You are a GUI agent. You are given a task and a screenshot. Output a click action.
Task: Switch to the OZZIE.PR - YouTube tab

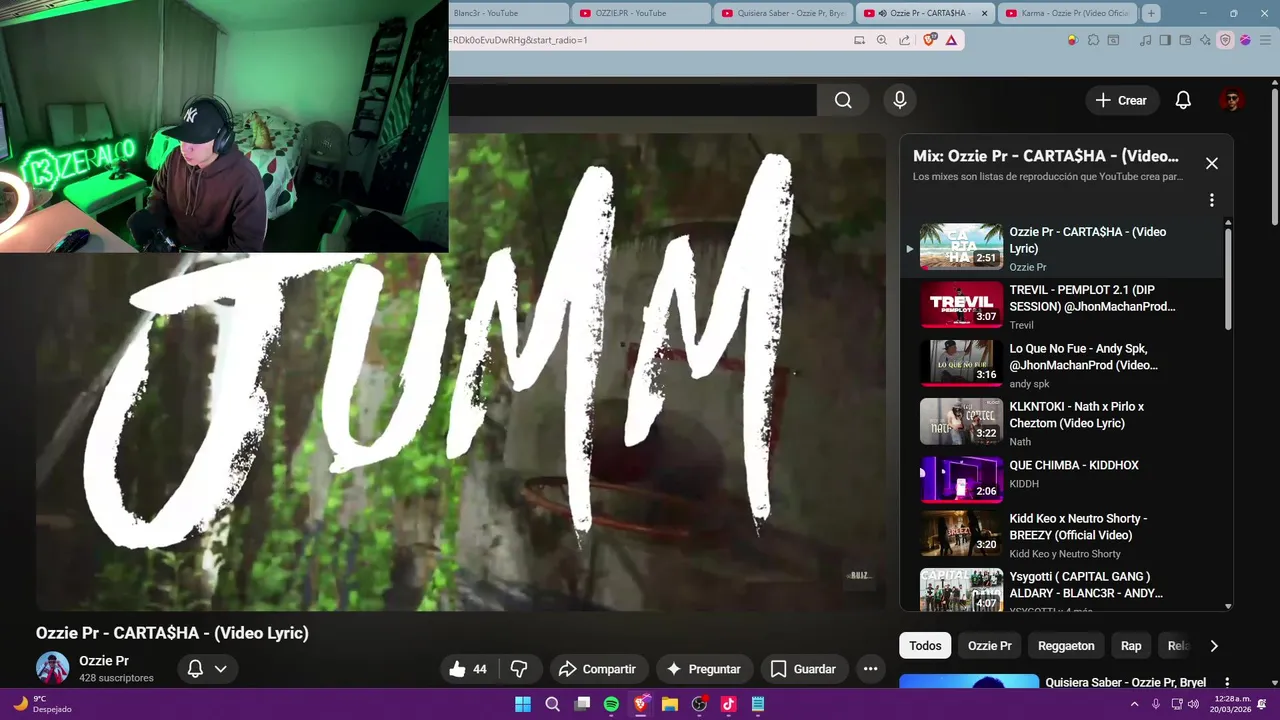pyautogui.click(x=640, y=13)
